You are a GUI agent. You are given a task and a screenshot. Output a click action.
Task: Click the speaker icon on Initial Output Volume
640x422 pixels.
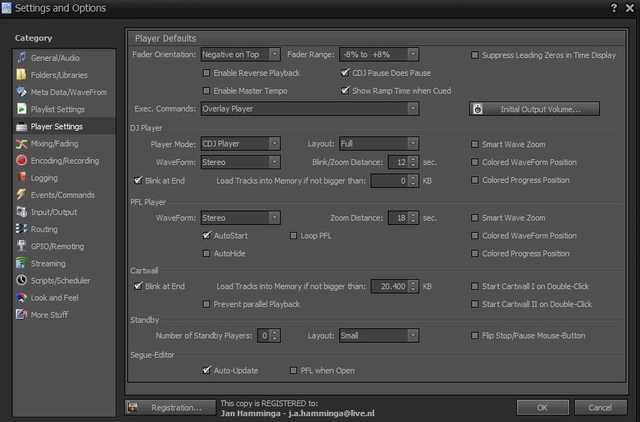click(x=477, y=109)
